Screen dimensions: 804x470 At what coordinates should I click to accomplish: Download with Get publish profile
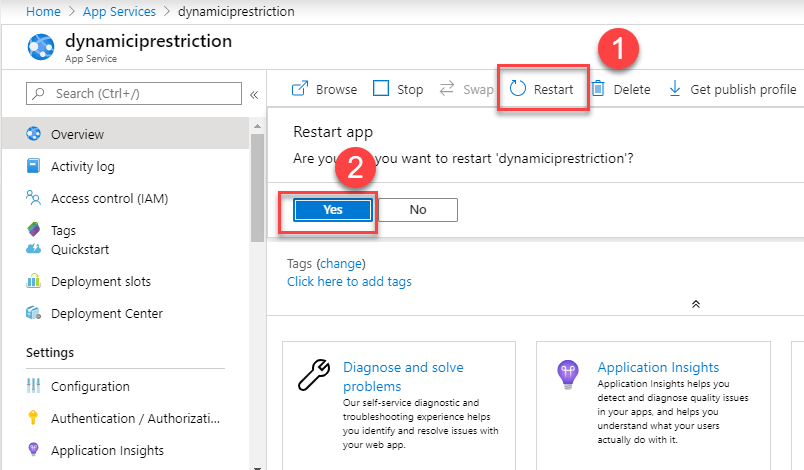coord(732,89)
